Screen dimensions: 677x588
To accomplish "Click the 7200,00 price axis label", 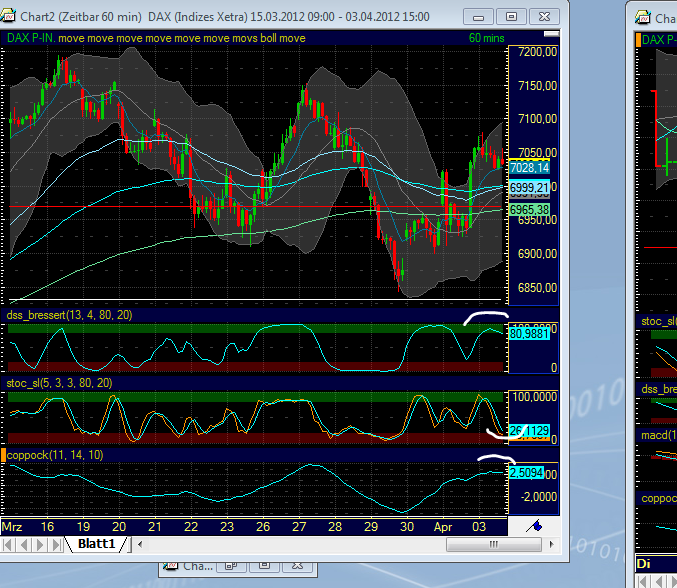I will point(538,52).
